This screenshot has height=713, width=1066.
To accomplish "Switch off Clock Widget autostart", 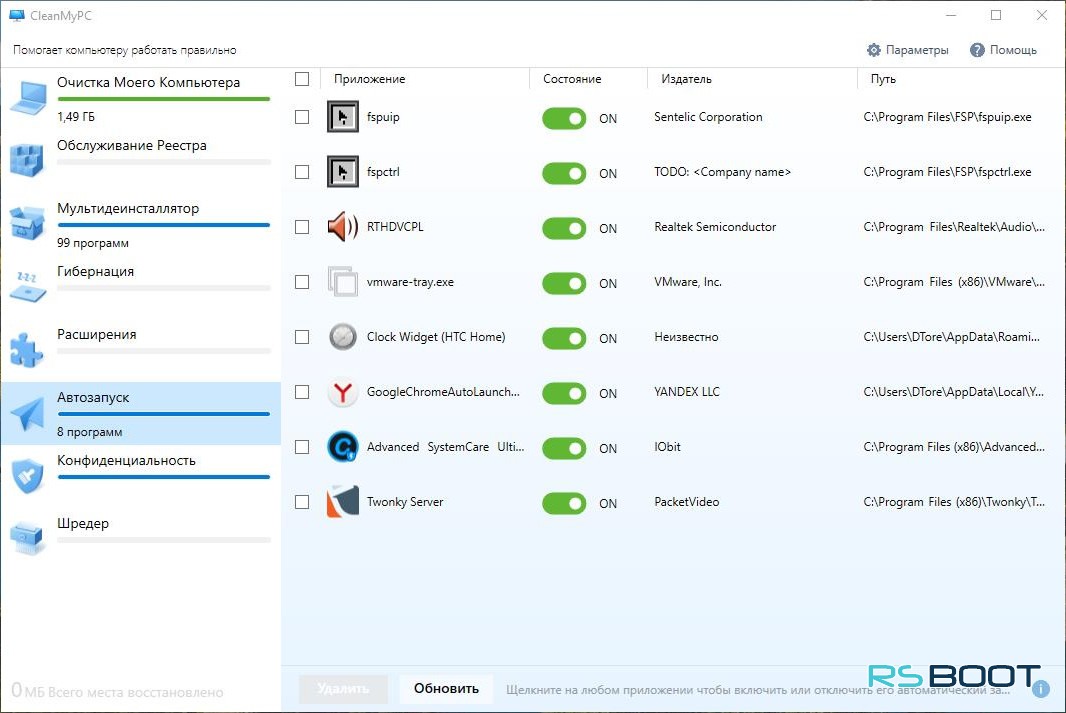I will (564, 338).
